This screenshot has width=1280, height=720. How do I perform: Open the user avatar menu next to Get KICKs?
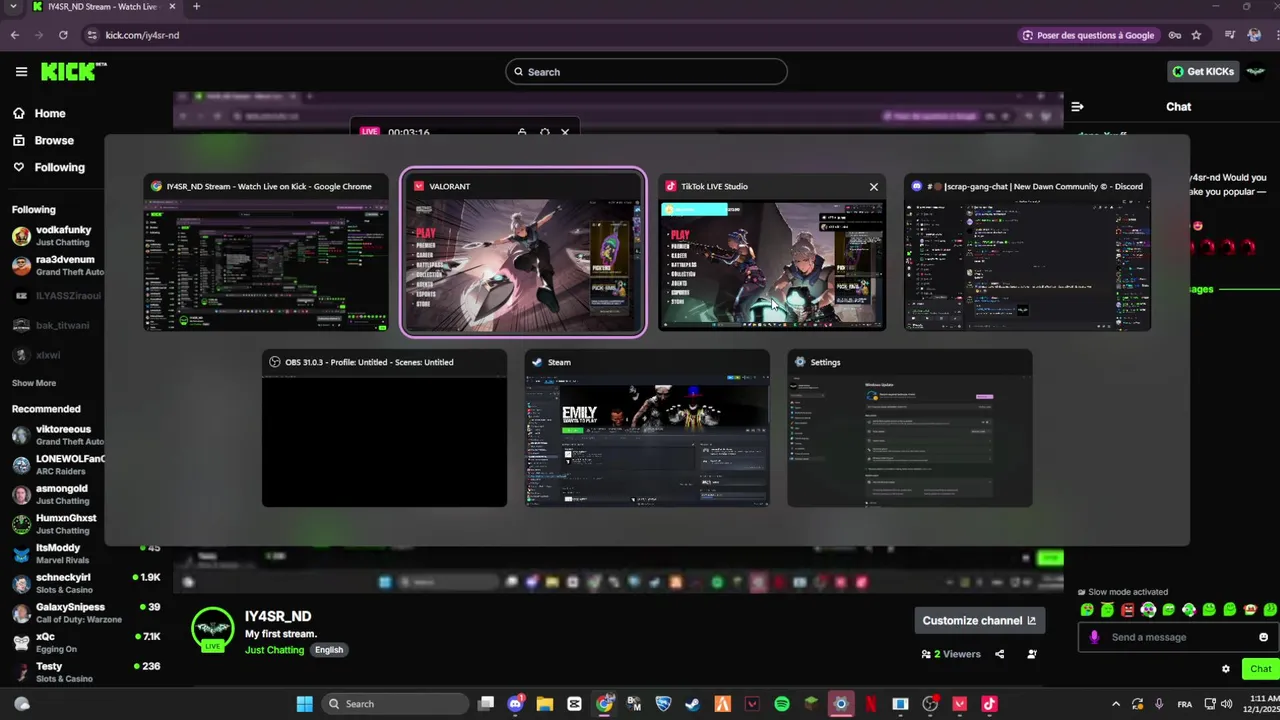(x=1255, y=72)
